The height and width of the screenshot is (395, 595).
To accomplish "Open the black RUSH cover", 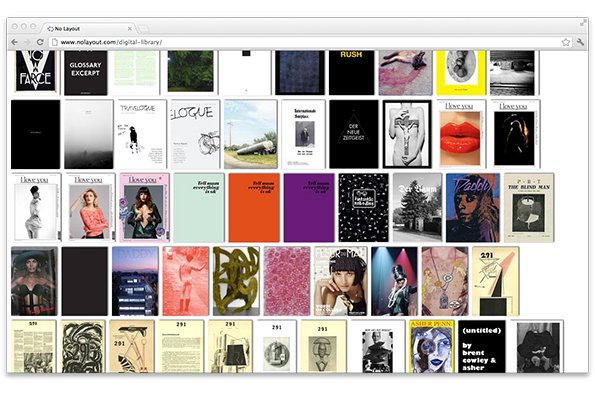I will pos(351,72).
